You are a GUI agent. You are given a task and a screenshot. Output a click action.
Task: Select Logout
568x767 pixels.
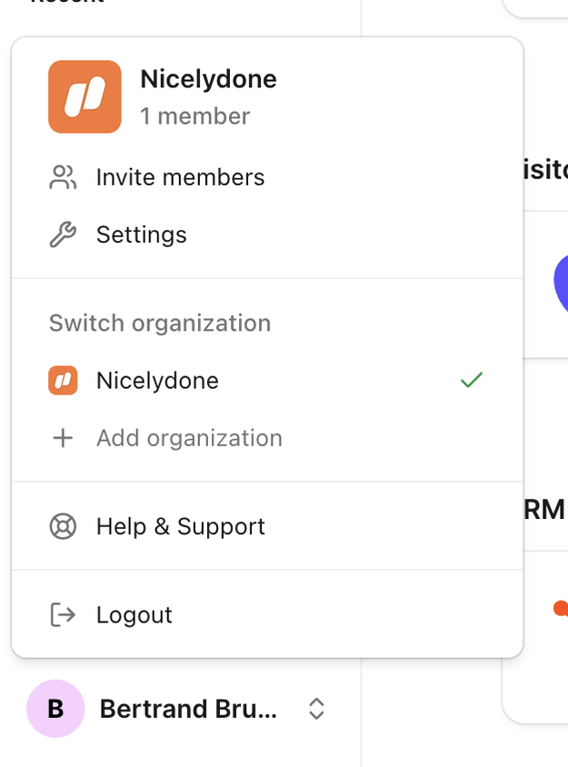click(x=267, y=615)
